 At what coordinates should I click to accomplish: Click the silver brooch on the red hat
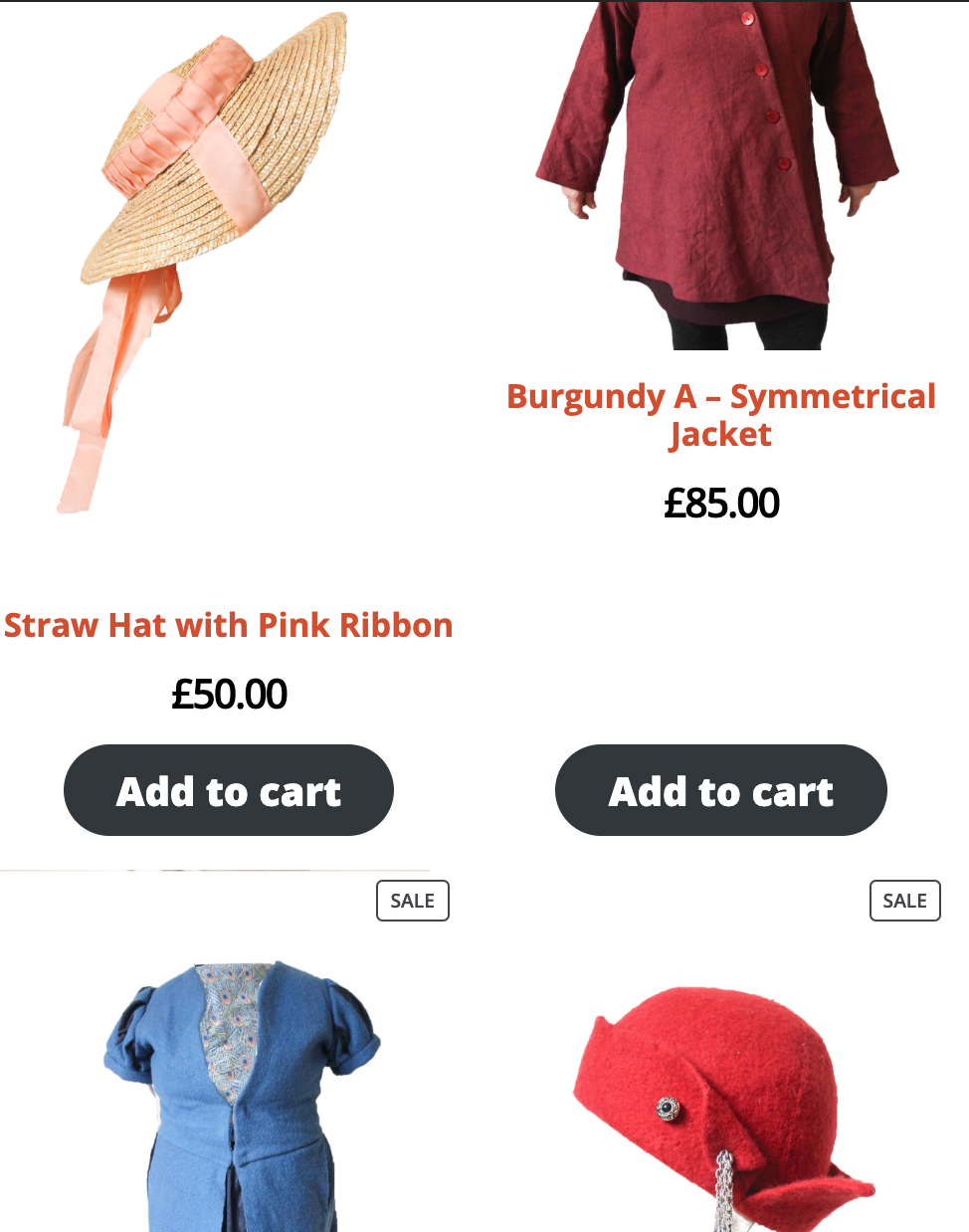point(669,1108)
